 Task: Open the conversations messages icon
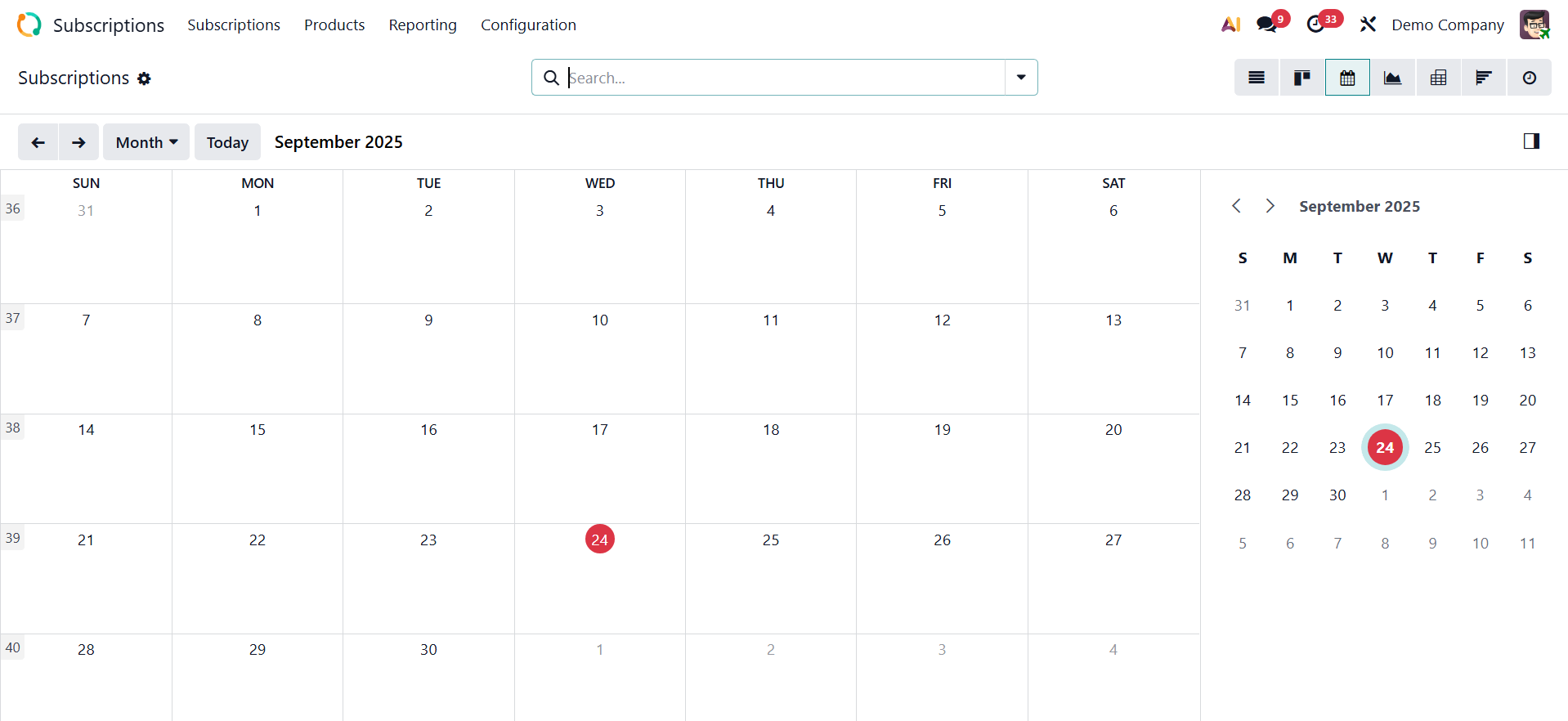coord(1267,25)
